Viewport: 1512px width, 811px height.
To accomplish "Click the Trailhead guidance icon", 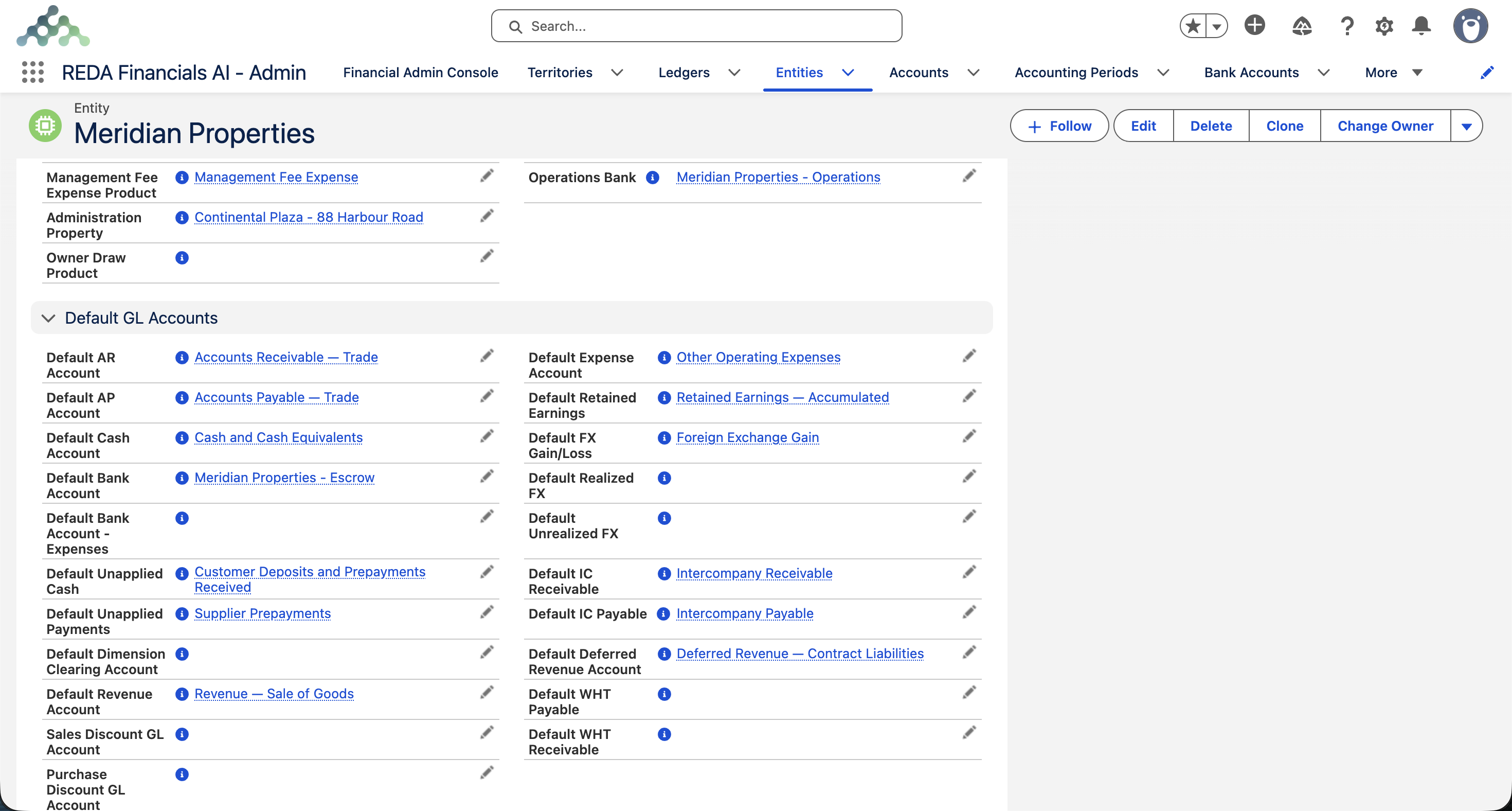I will tap(1301, 26).
